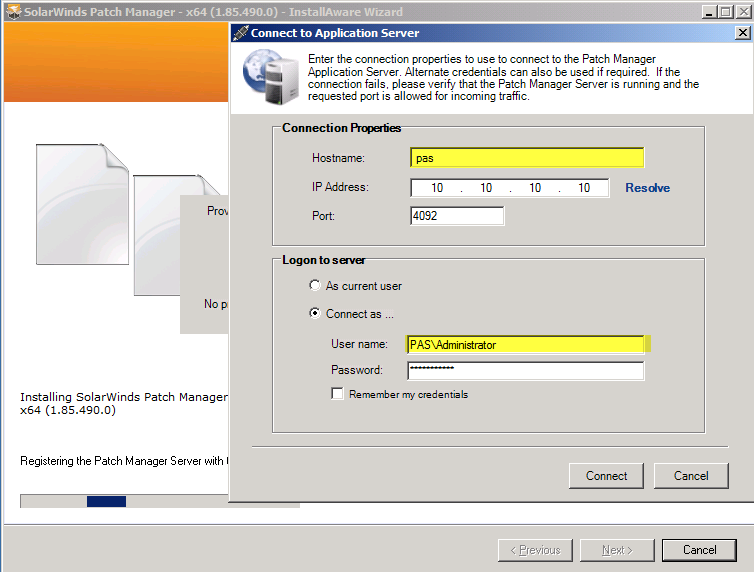This screenshot has height=572, width=754.
Task: Click the User name: label
Action: click(359, 344)
